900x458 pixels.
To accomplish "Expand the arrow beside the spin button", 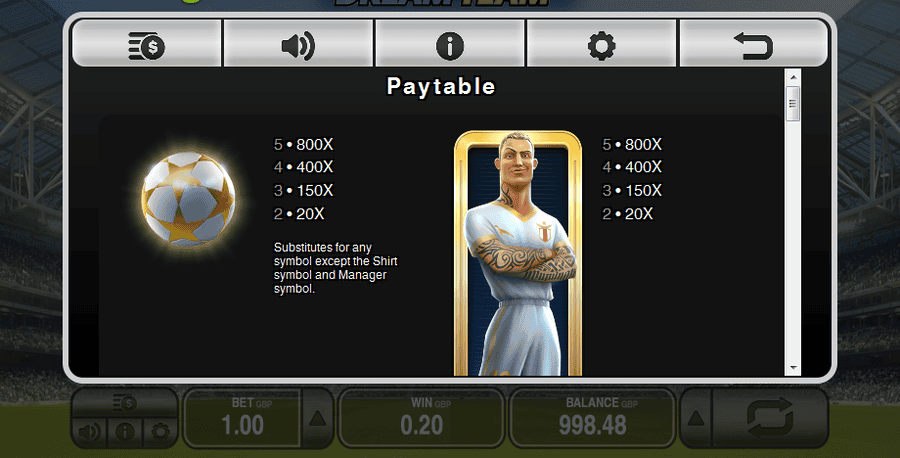I will [x=696, y=418].
